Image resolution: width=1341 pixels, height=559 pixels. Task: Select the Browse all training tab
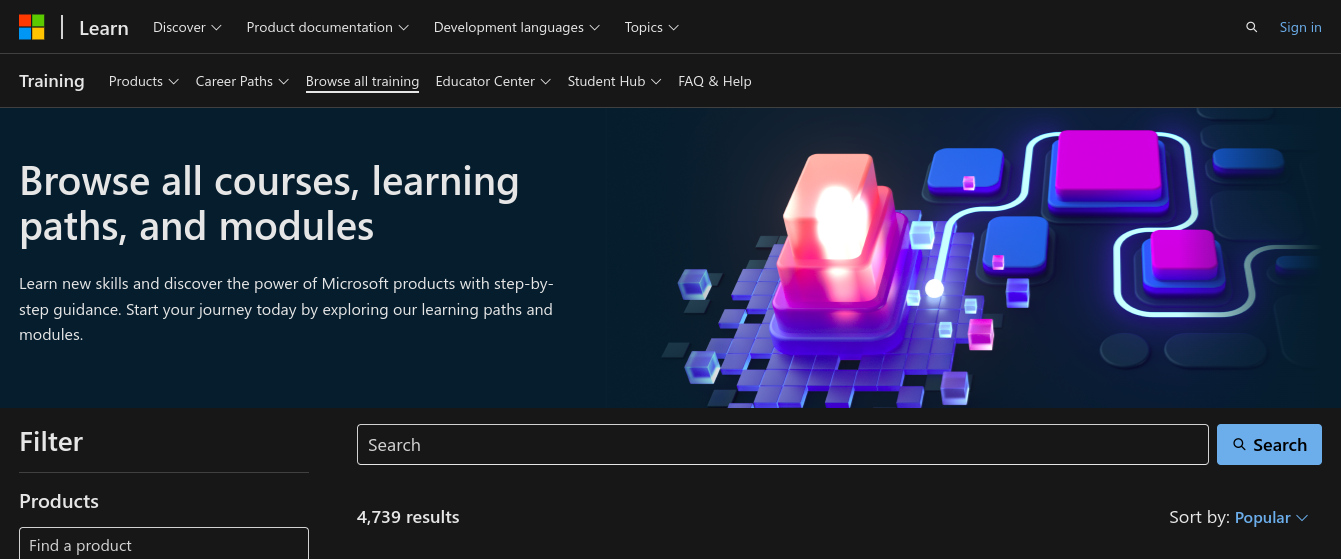click(x=362, y=81)
